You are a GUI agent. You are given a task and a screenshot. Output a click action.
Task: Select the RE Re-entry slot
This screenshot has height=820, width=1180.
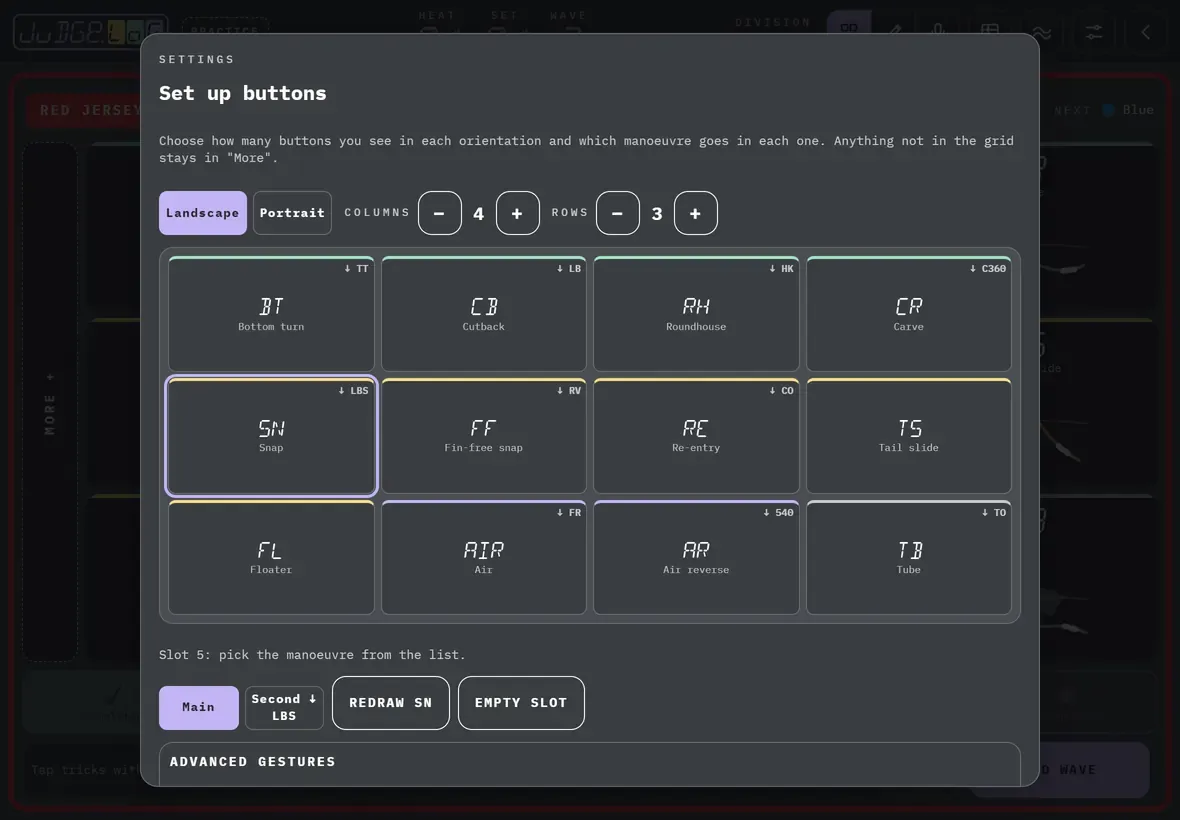(x=696, y=436)
